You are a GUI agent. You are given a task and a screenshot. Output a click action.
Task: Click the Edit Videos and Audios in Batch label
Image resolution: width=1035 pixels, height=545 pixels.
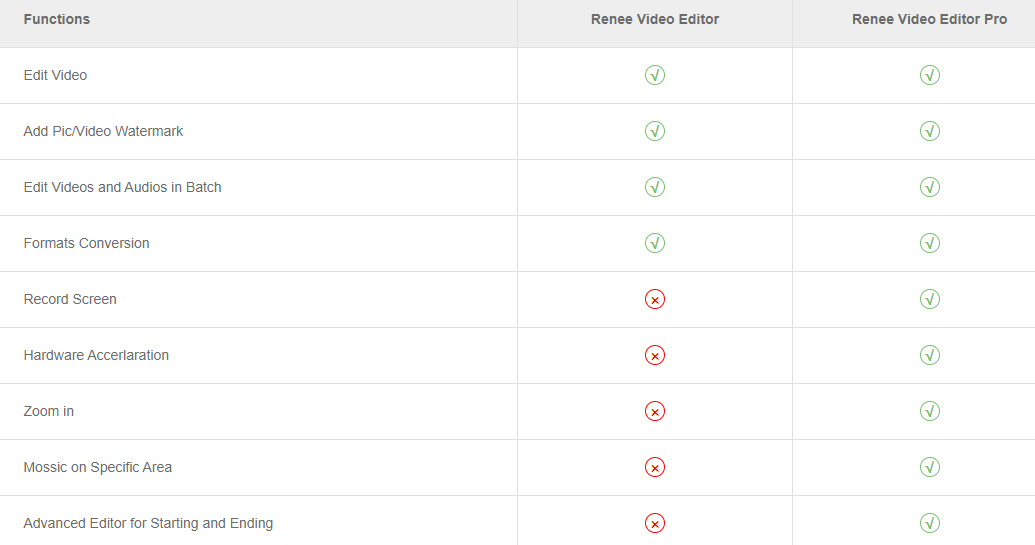[x=123, y=187]
